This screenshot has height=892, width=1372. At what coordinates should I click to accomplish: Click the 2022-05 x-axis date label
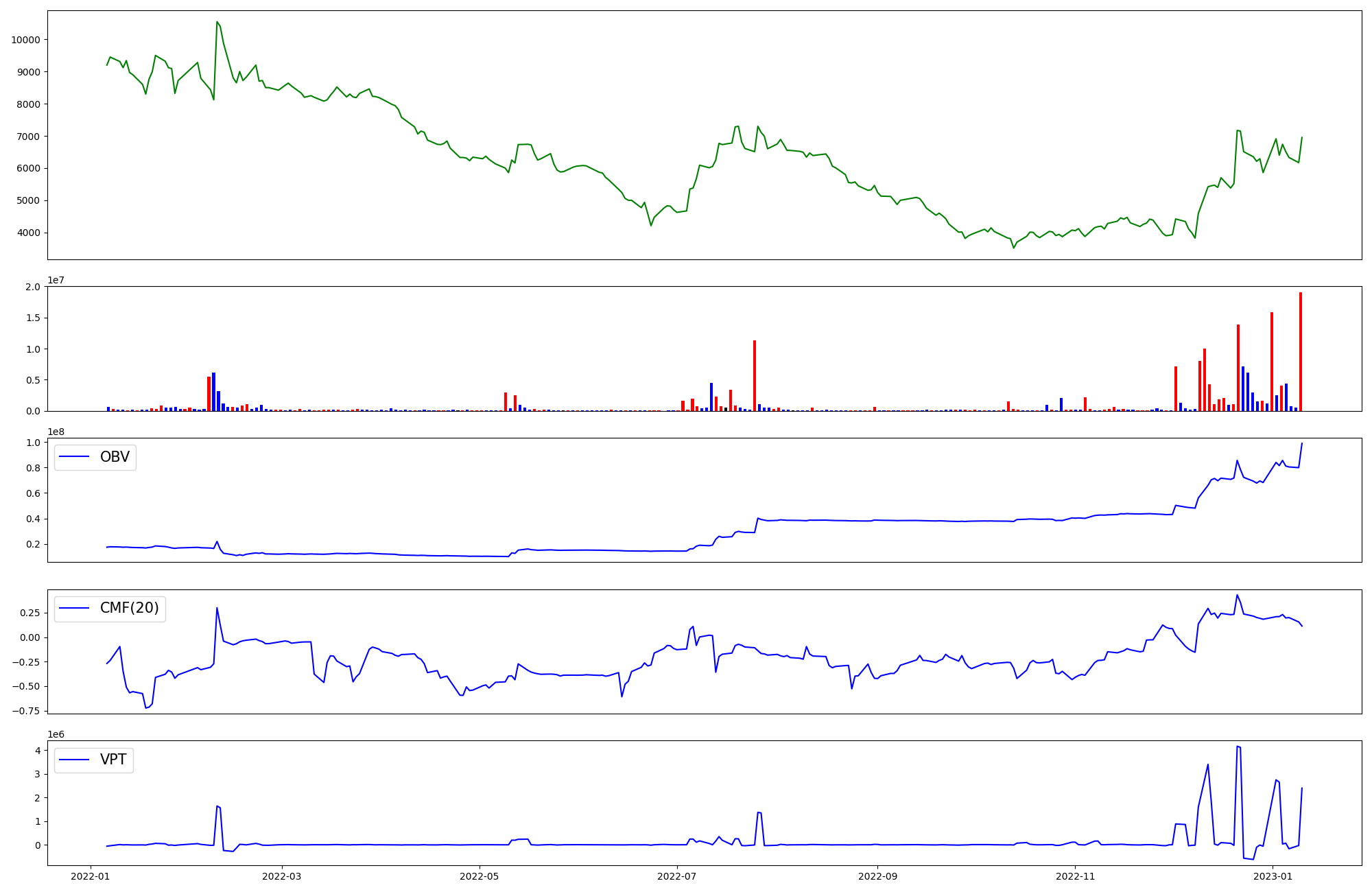[x=479, y=876]
